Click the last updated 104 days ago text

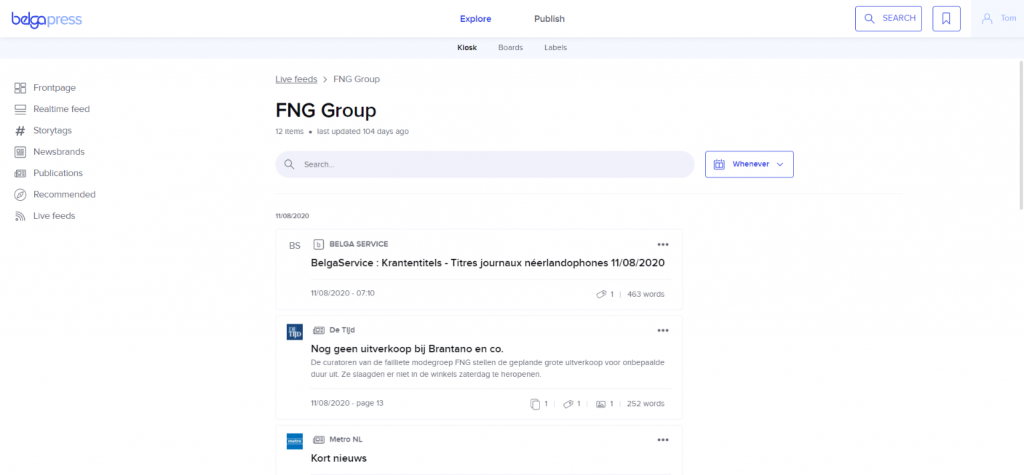(363, 131)
